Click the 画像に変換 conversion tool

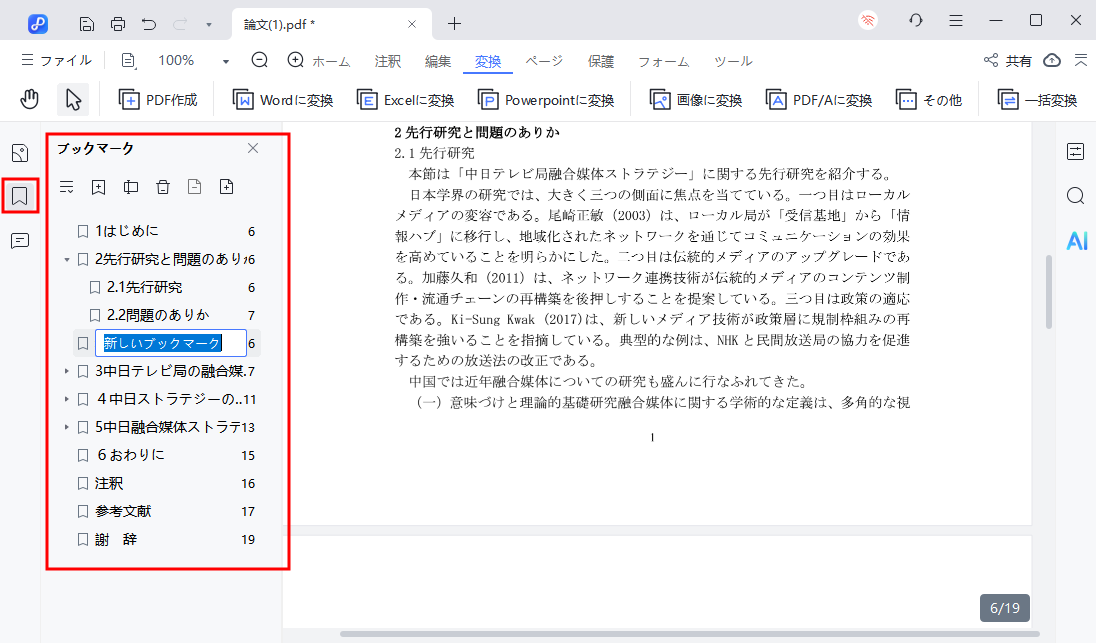click(694, 99)
